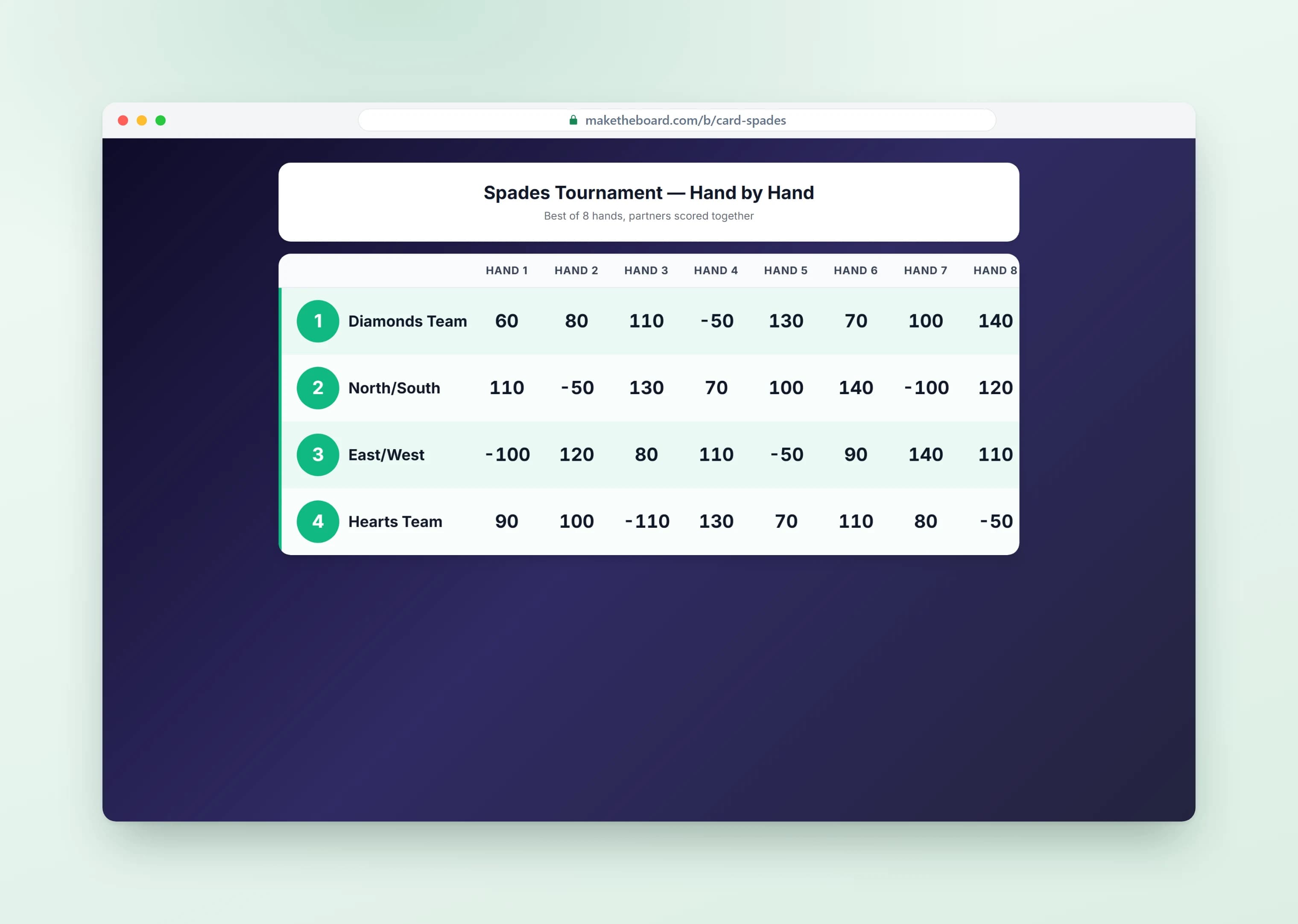Click North/South Hand 8 score 120
Viewport: 1298px width, 924px height.
995,388
